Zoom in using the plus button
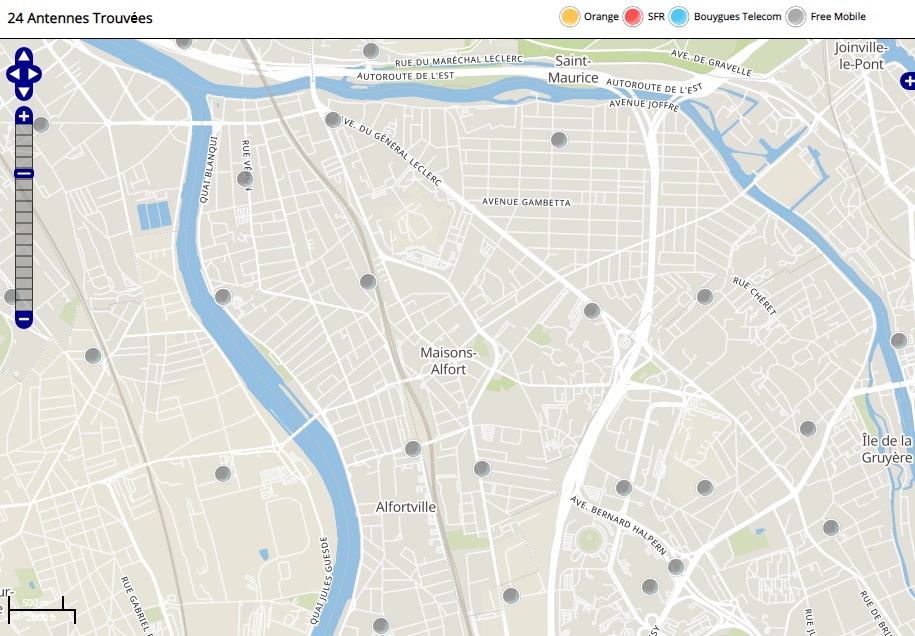 [x=24, y=116]
